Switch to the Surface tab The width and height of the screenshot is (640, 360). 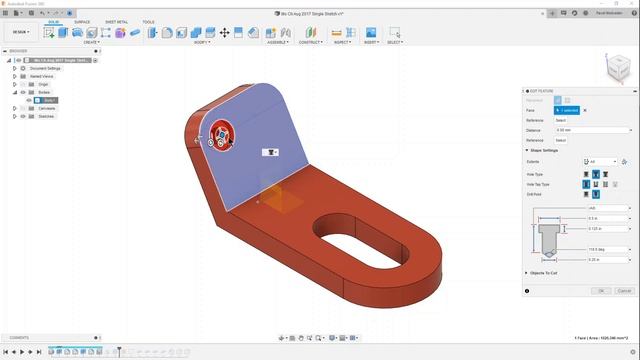tap(82, 22)
